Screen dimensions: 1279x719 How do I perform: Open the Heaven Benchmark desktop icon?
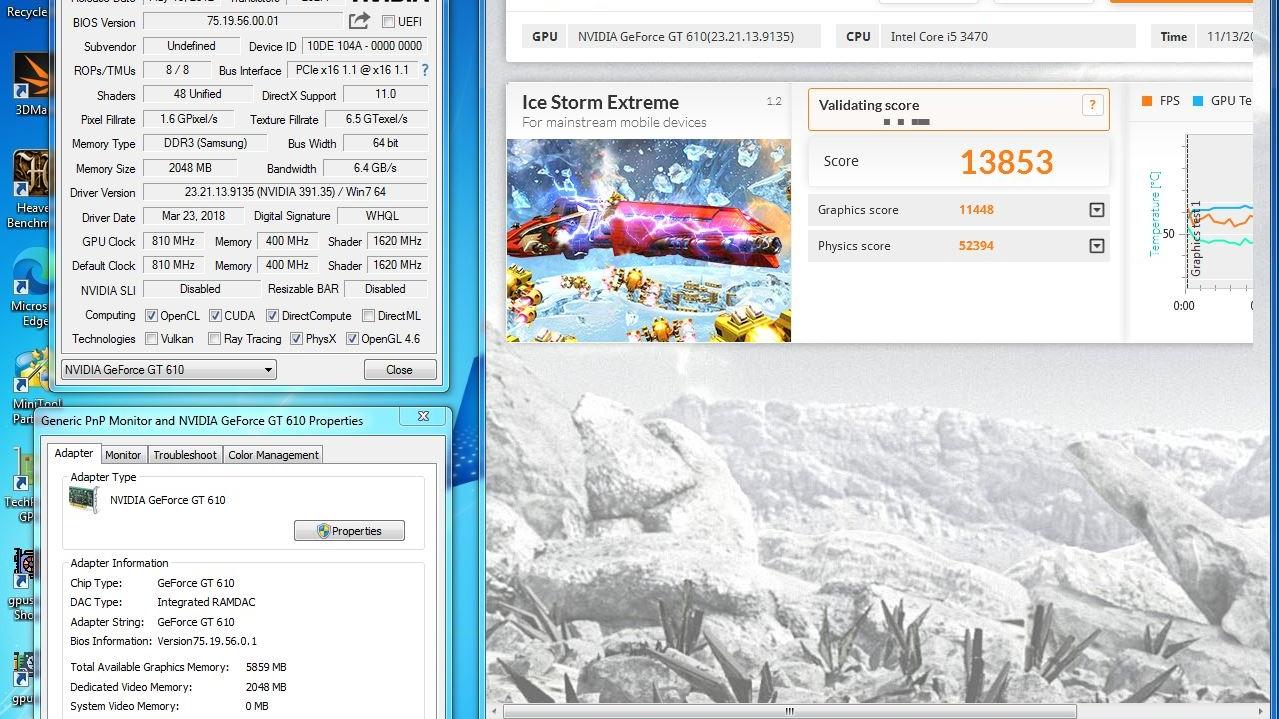[30, 180]
